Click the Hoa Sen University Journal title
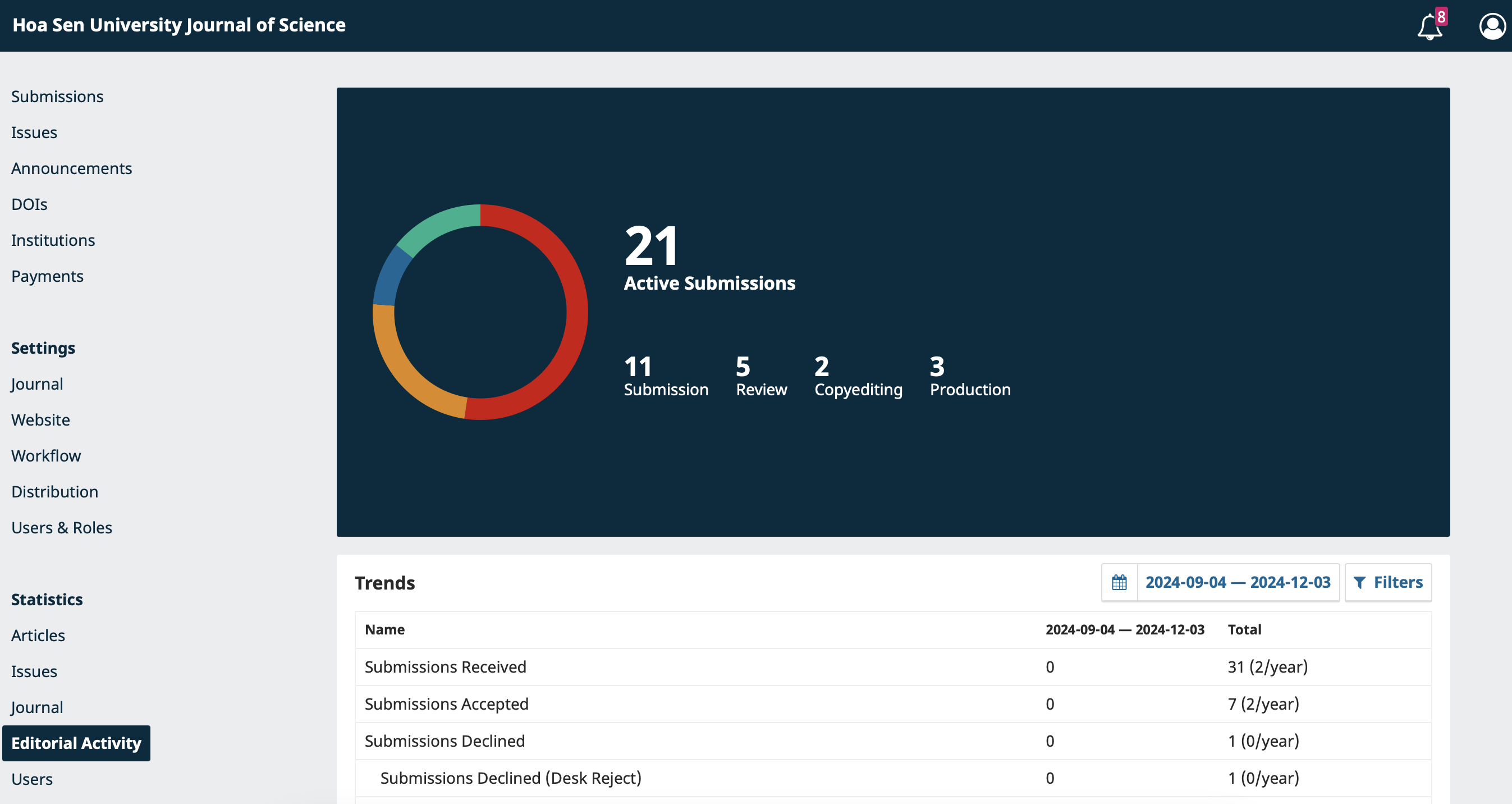Screen dimensions: 1512x804 [x=179, y=25]
